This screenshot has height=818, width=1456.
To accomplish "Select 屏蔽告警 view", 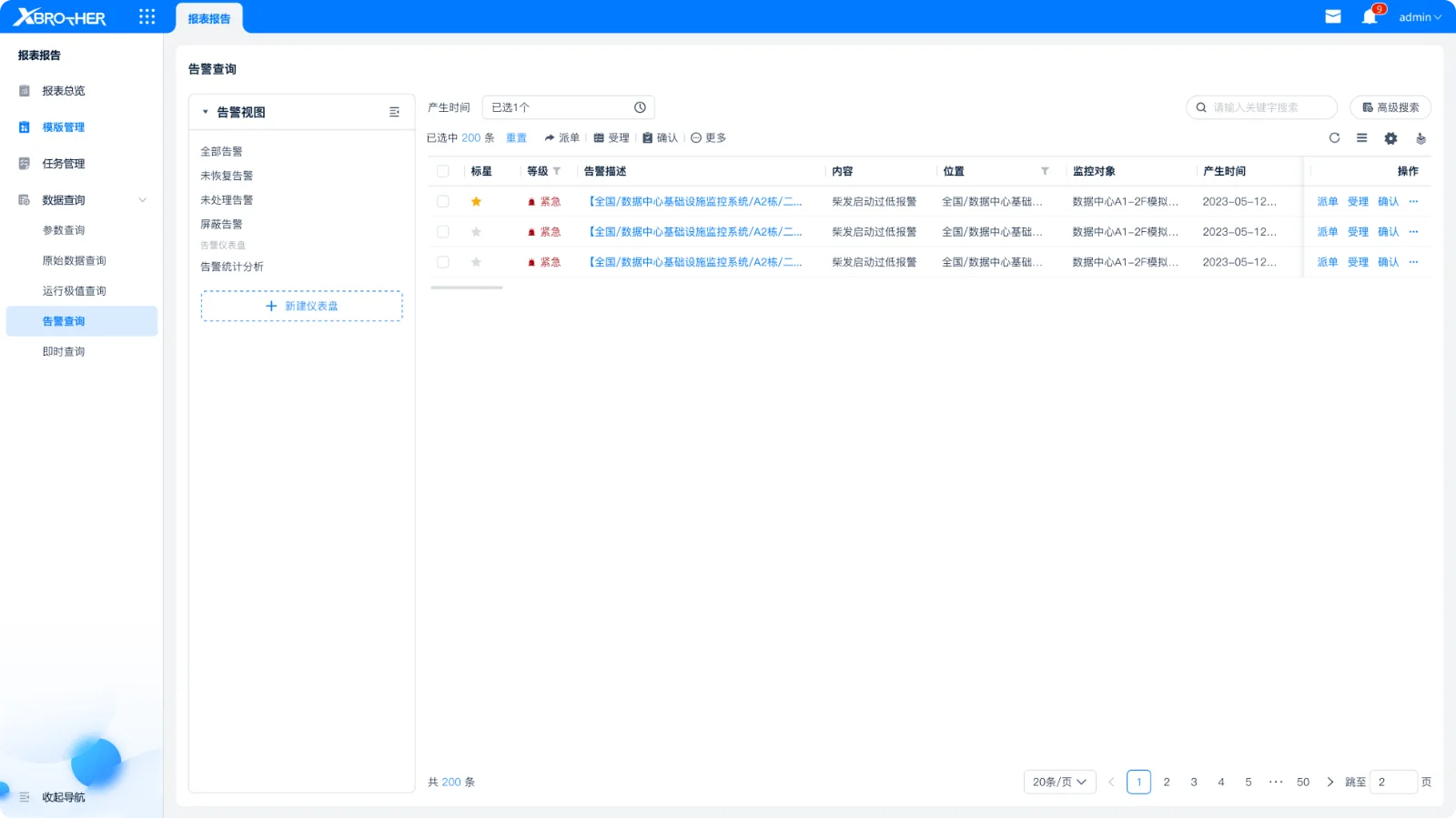I will coord(221,224).
